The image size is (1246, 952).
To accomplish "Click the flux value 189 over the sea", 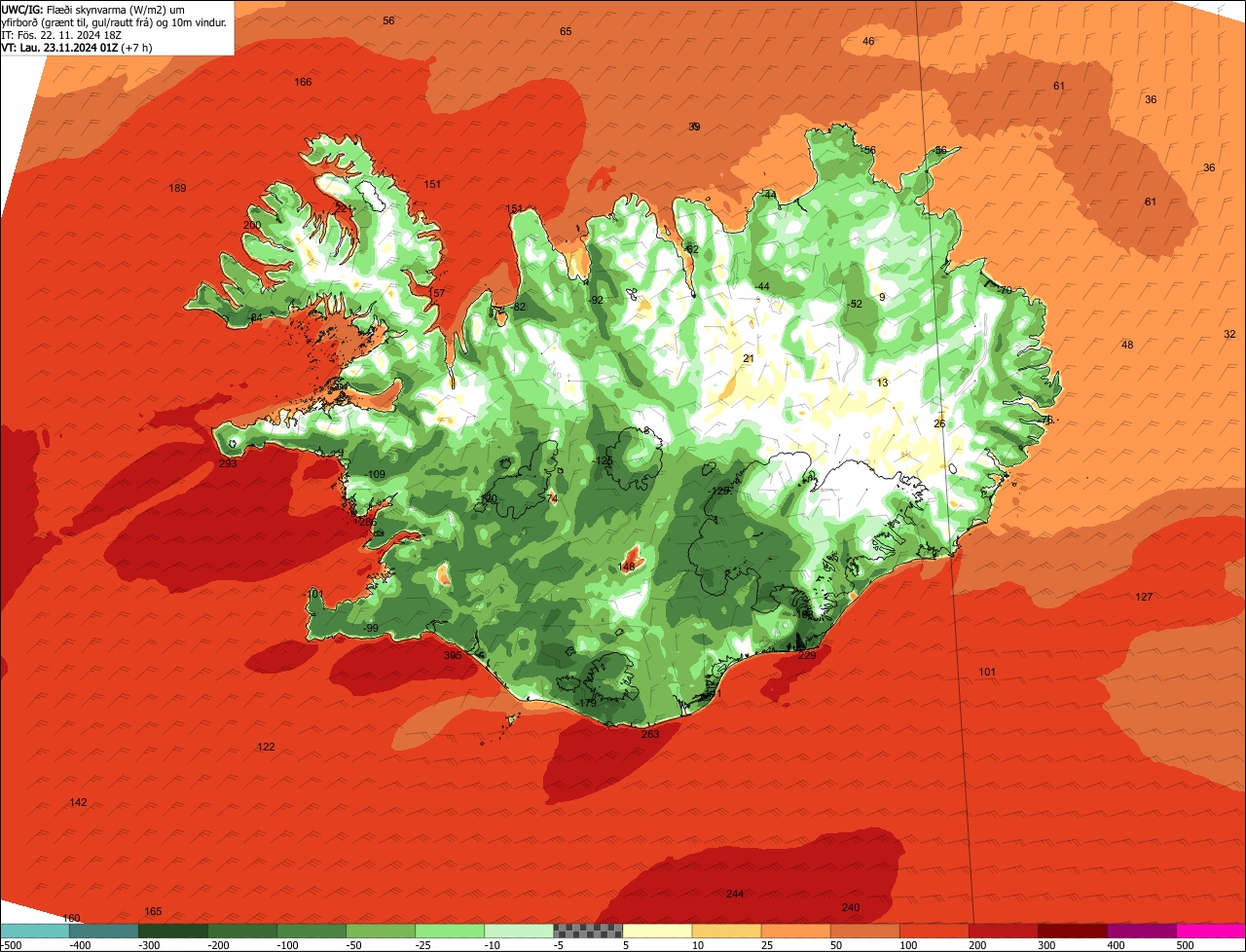I will point(177,188).
